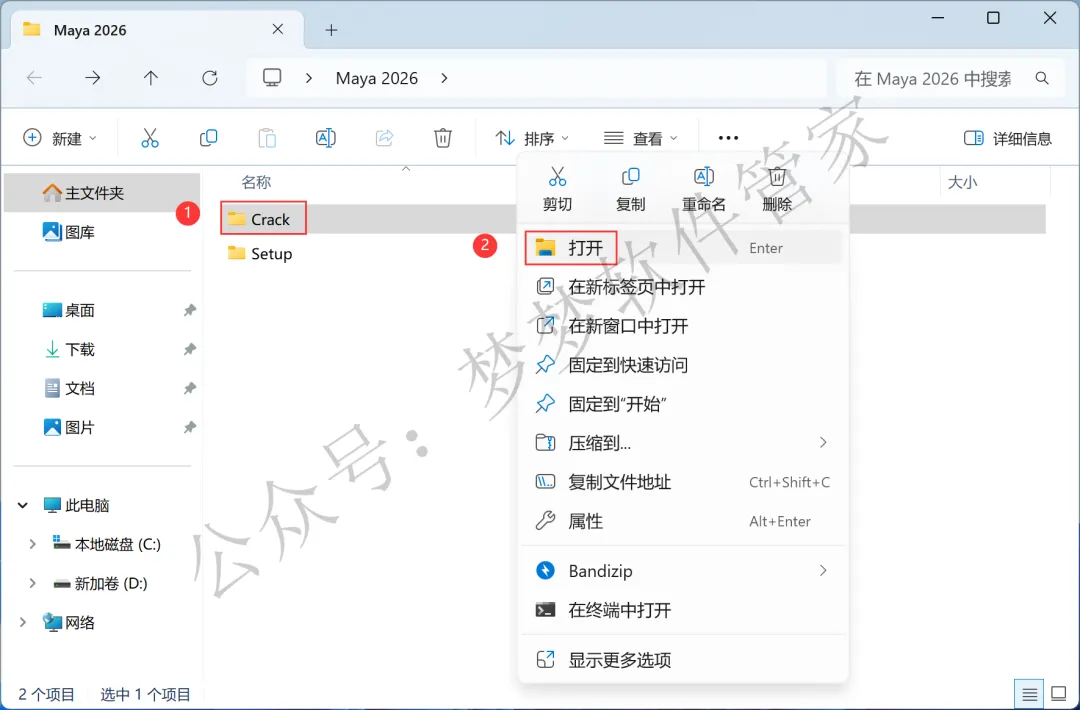This screenshot has height=710, width=1080.
Task: Choose 剪切 in the context menu
Action: tap(557, 189)
